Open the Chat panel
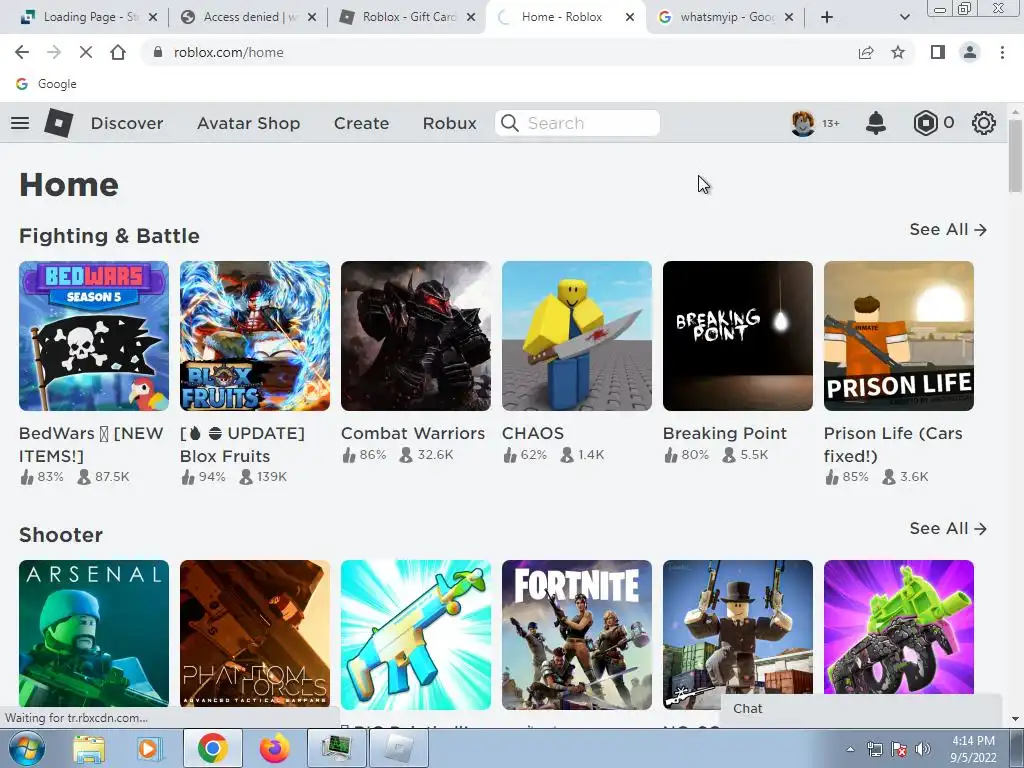The image size is (1024, 768). [x=861, y=709]
